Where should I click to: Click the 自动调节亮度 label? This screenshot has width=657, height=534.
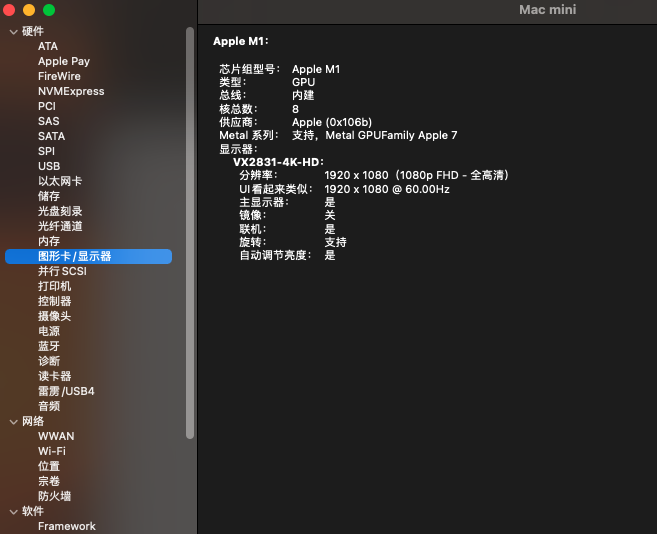point(275,255)
